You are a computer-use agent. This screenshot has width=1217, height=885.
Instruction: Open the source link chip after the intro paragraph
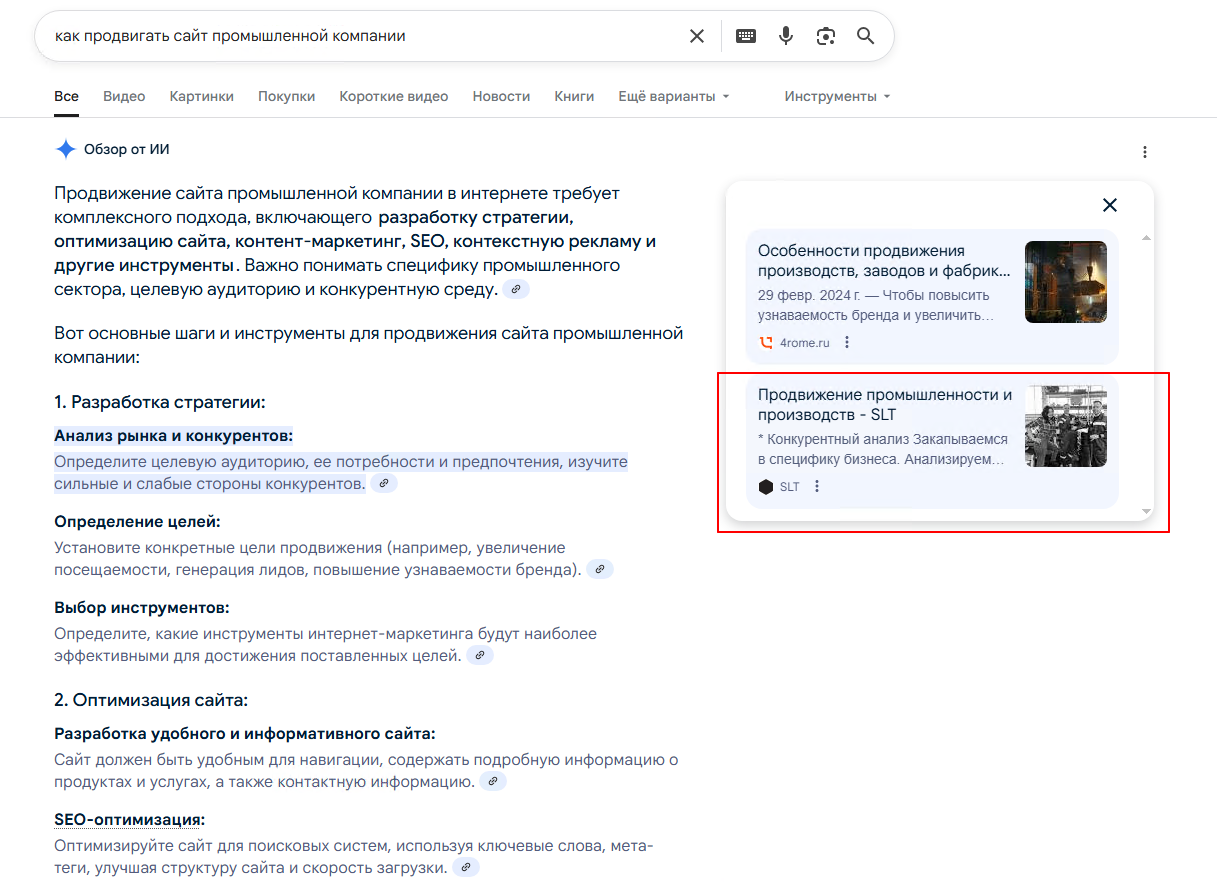click(516, 290)
